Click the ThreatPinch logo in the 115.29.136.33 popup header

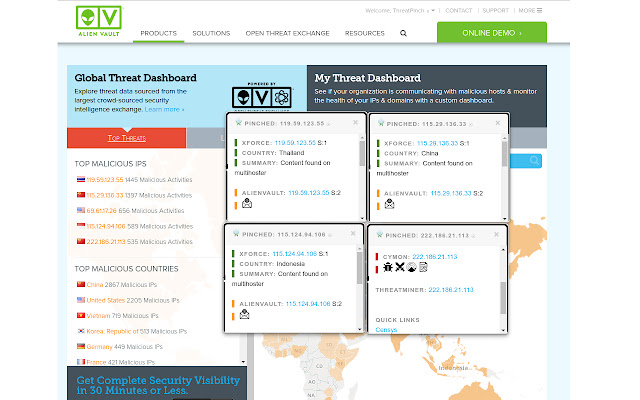[x=381, y=122]
